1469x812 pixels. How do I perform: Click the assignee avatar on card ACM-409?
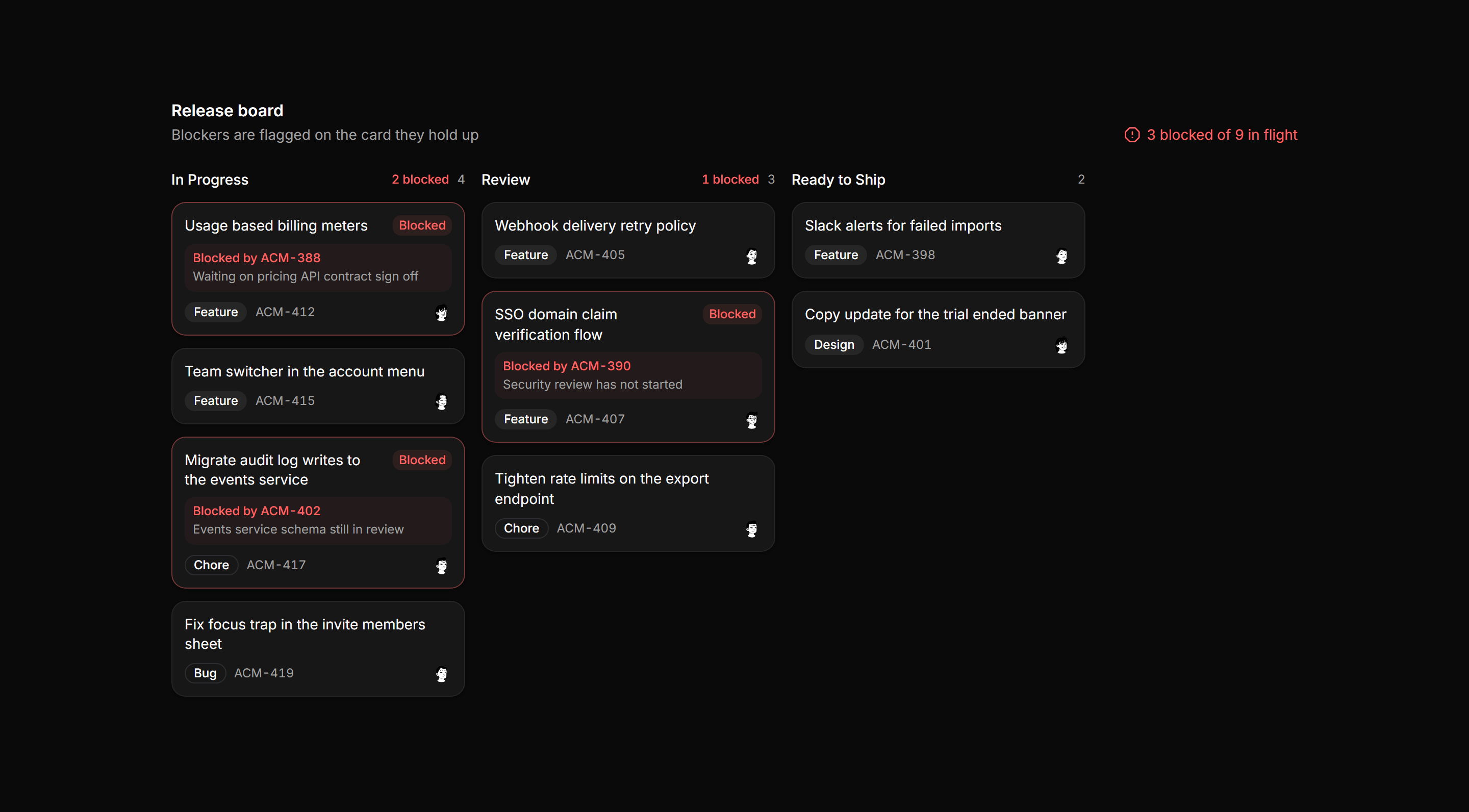point(752,529)
